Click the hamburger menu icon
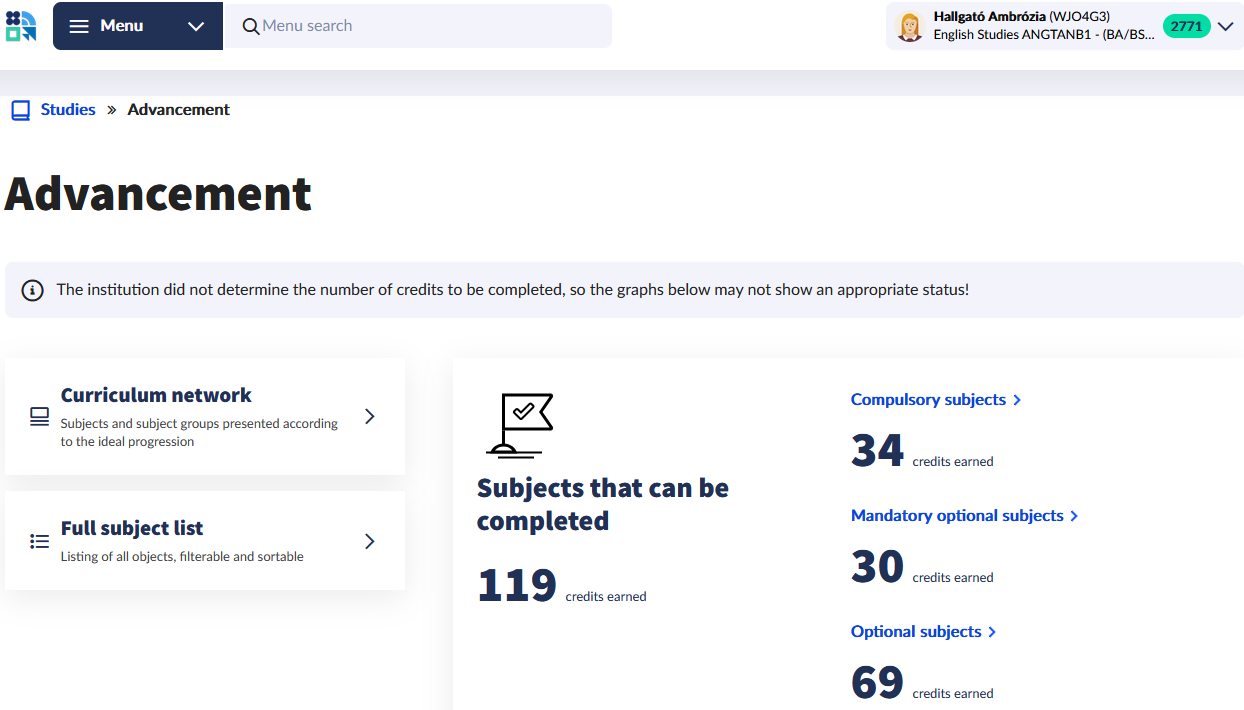Screen dimensions: 1244x710 click(79, 26)
